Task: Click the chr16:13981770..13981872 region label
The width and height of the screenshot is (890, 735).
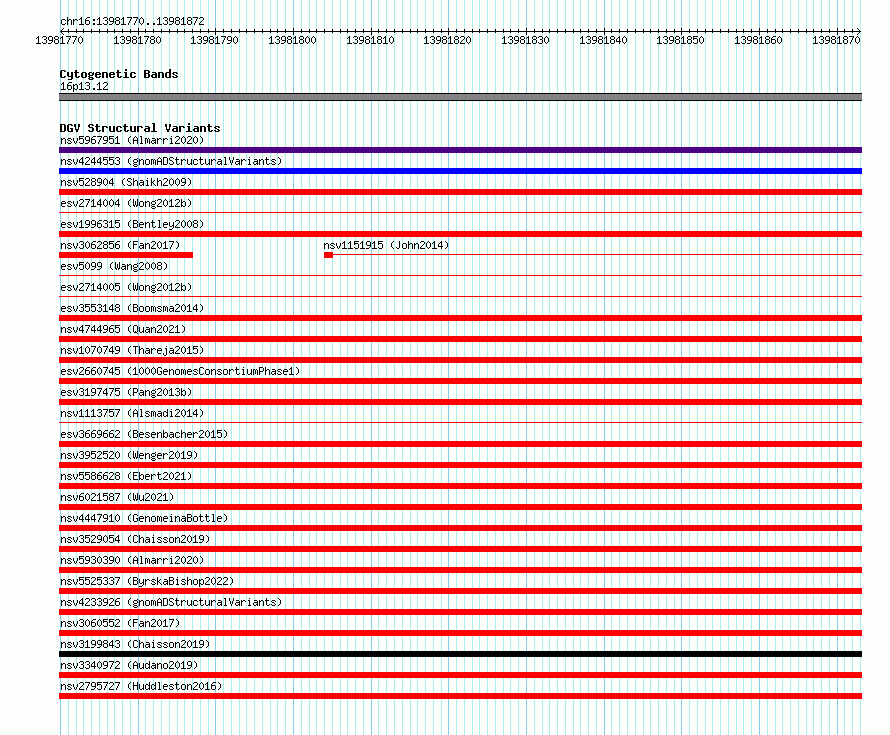Action: pos(132,22)
